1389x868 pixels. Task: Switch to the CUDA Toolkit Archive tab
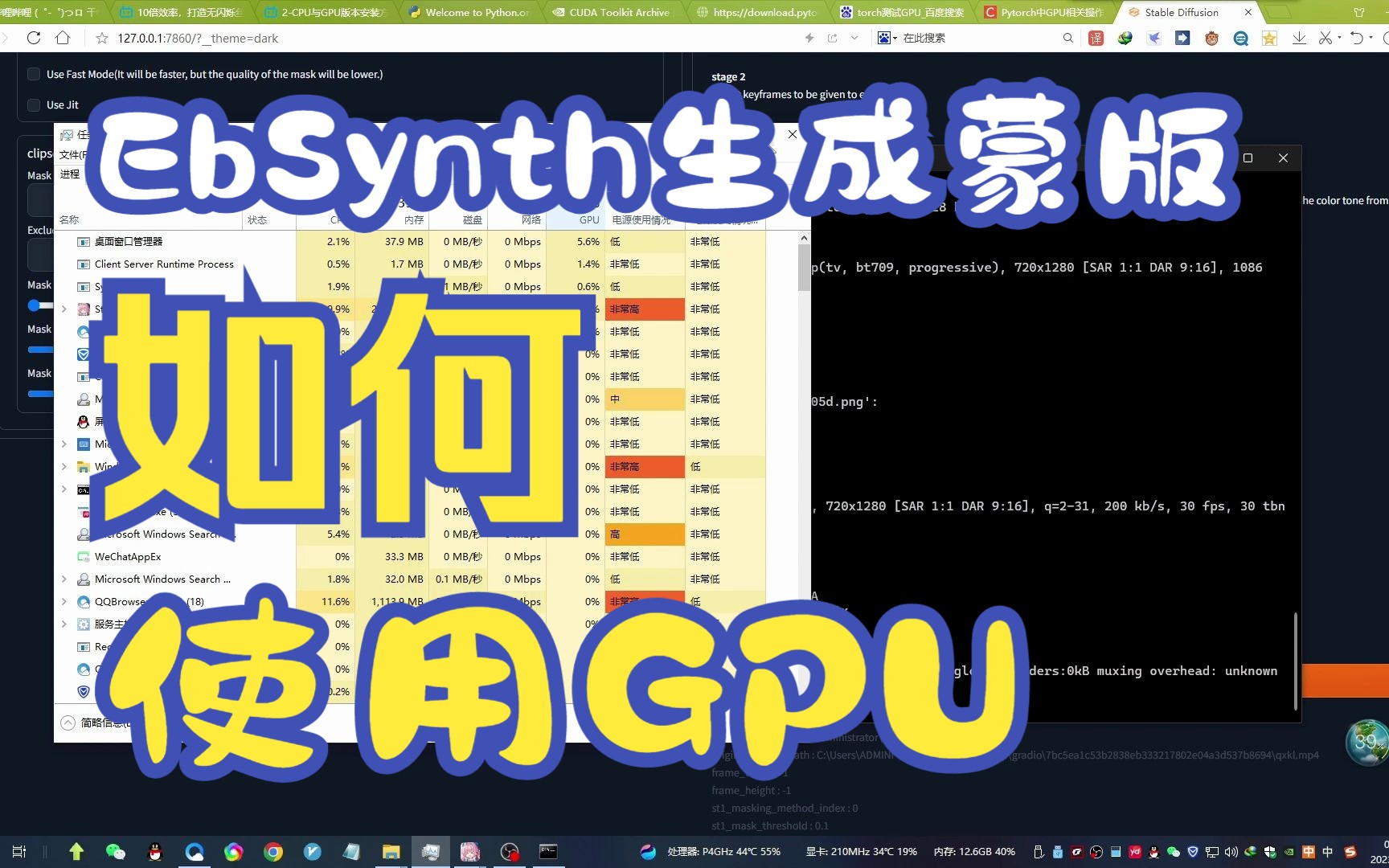pos(611,12)
